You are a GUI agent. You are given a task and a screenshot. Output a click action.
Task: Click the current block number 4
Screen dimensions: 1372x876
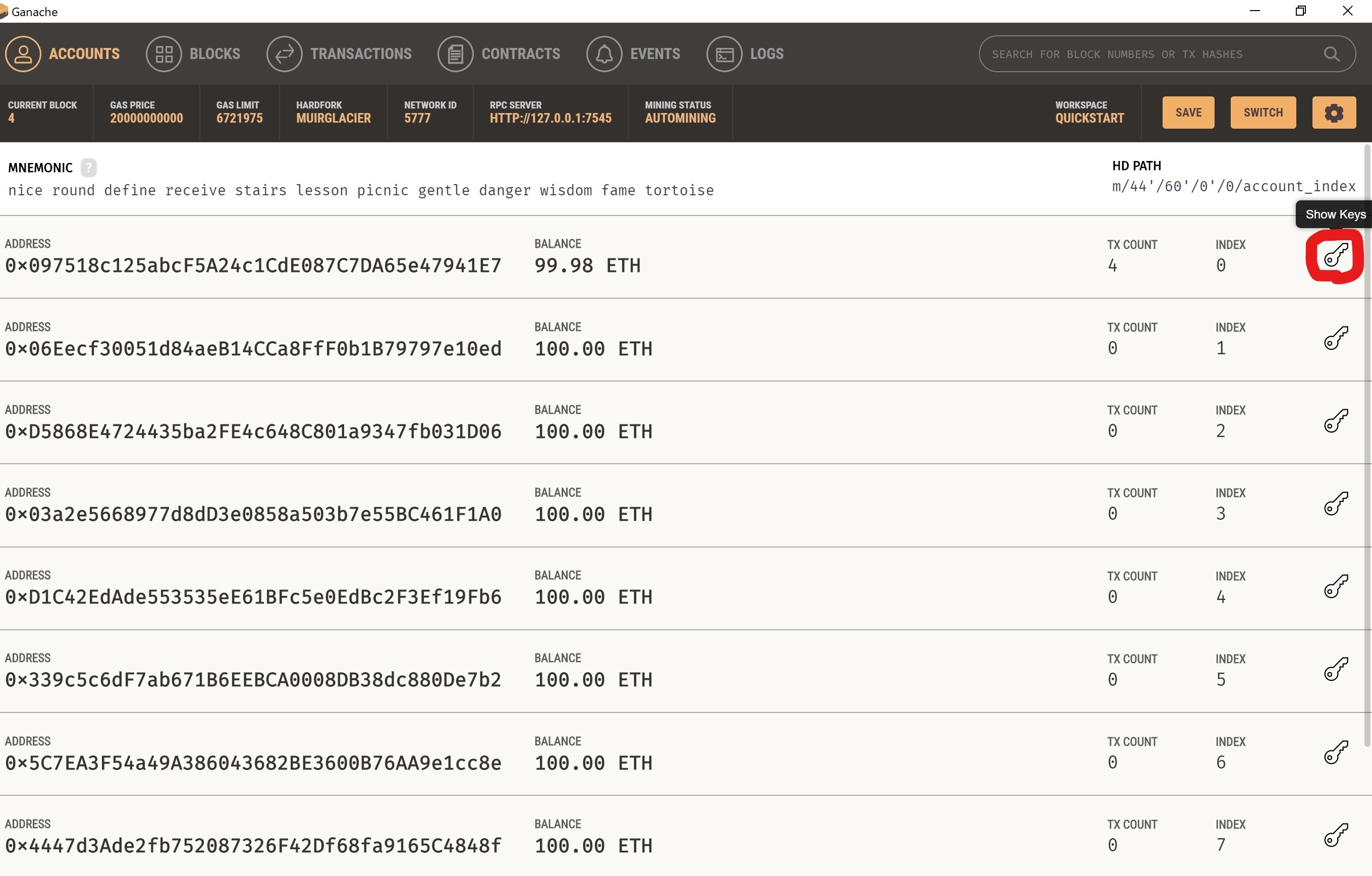[12, 118]
